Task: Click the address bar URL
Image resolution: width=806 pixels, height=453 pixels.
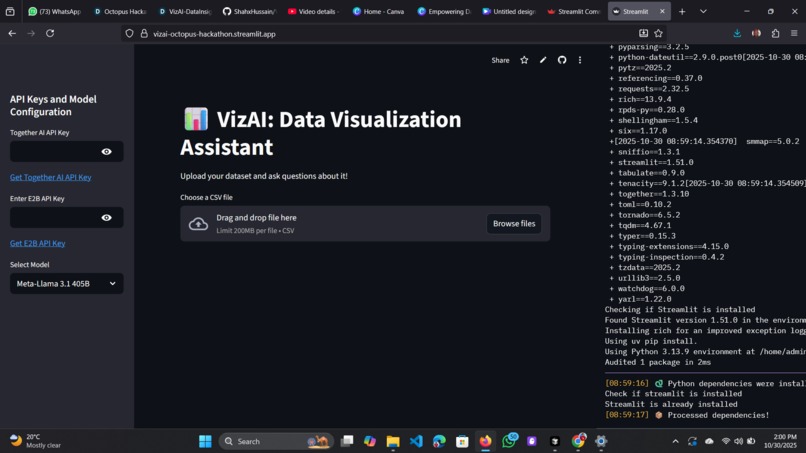Action: 214,34
